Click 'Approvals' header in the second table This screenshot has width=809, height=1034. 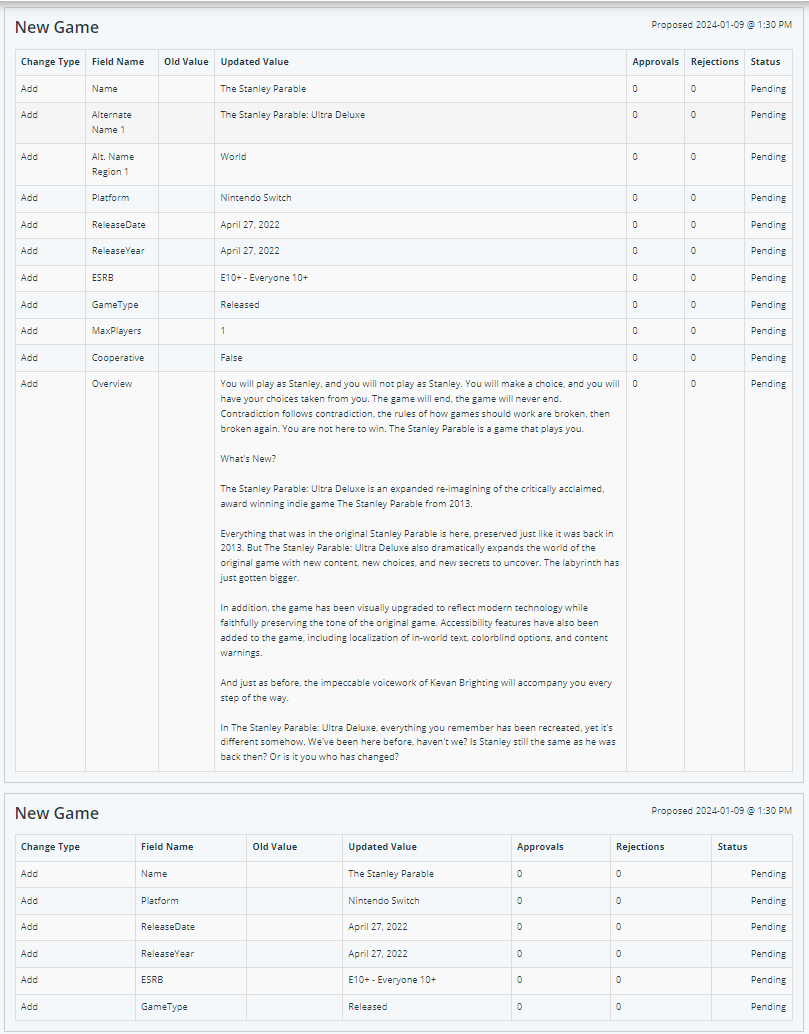tap(540, 847)
